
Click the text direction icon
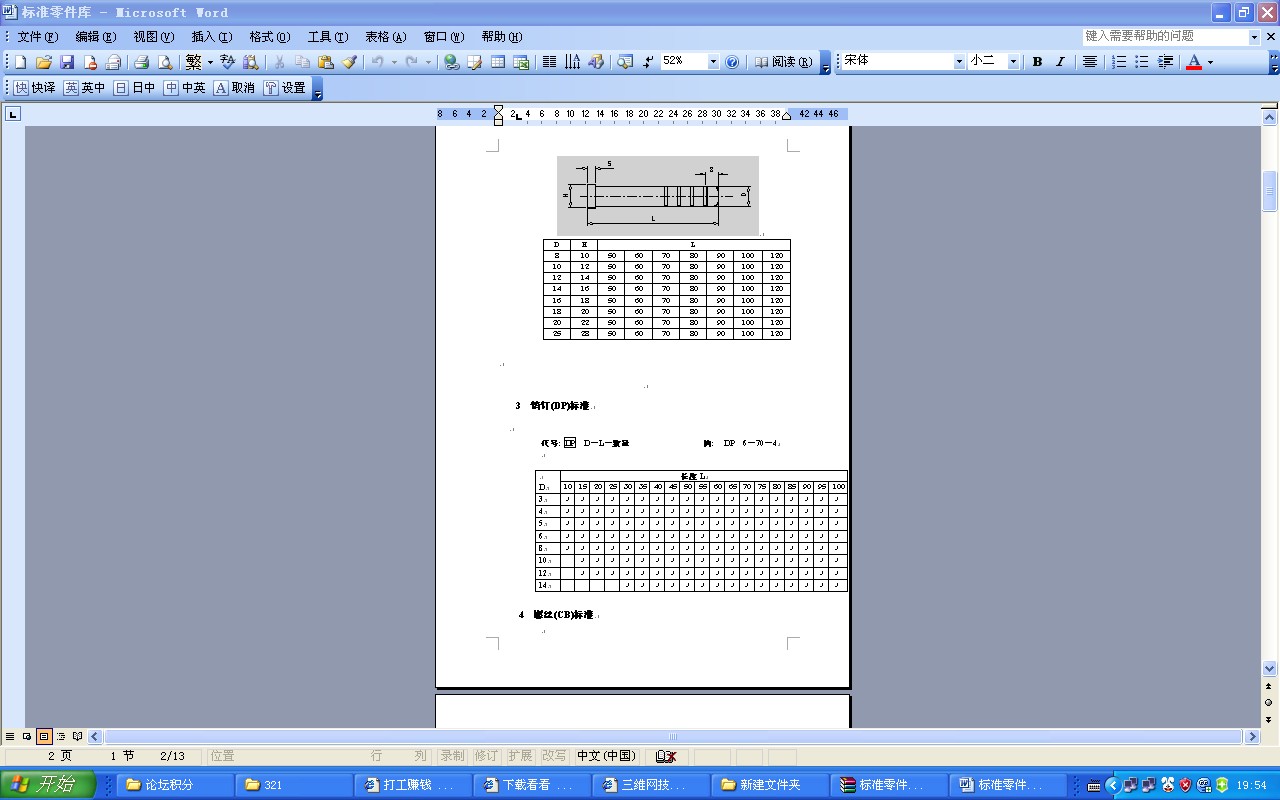coord(572,62)
